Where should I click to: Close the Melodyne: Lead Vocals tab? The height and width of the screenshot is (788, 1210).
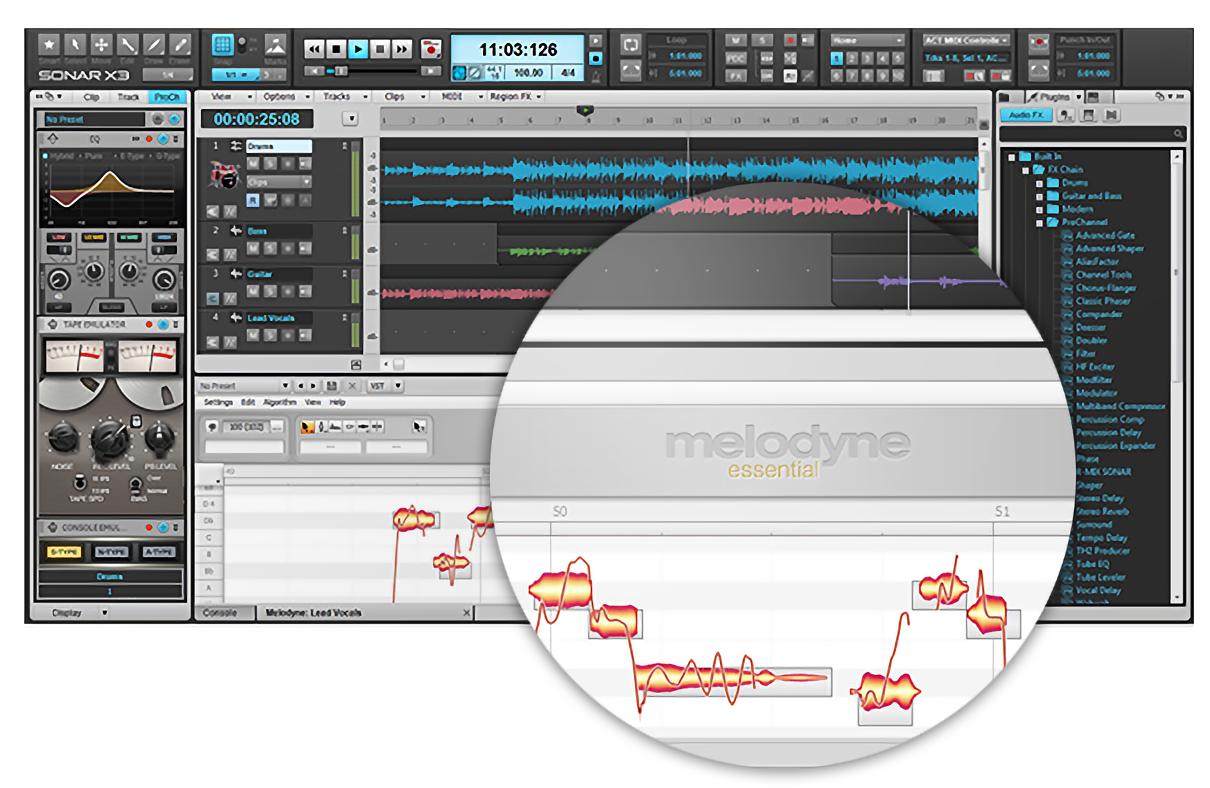pyautogui.click(x=466, y=613)
